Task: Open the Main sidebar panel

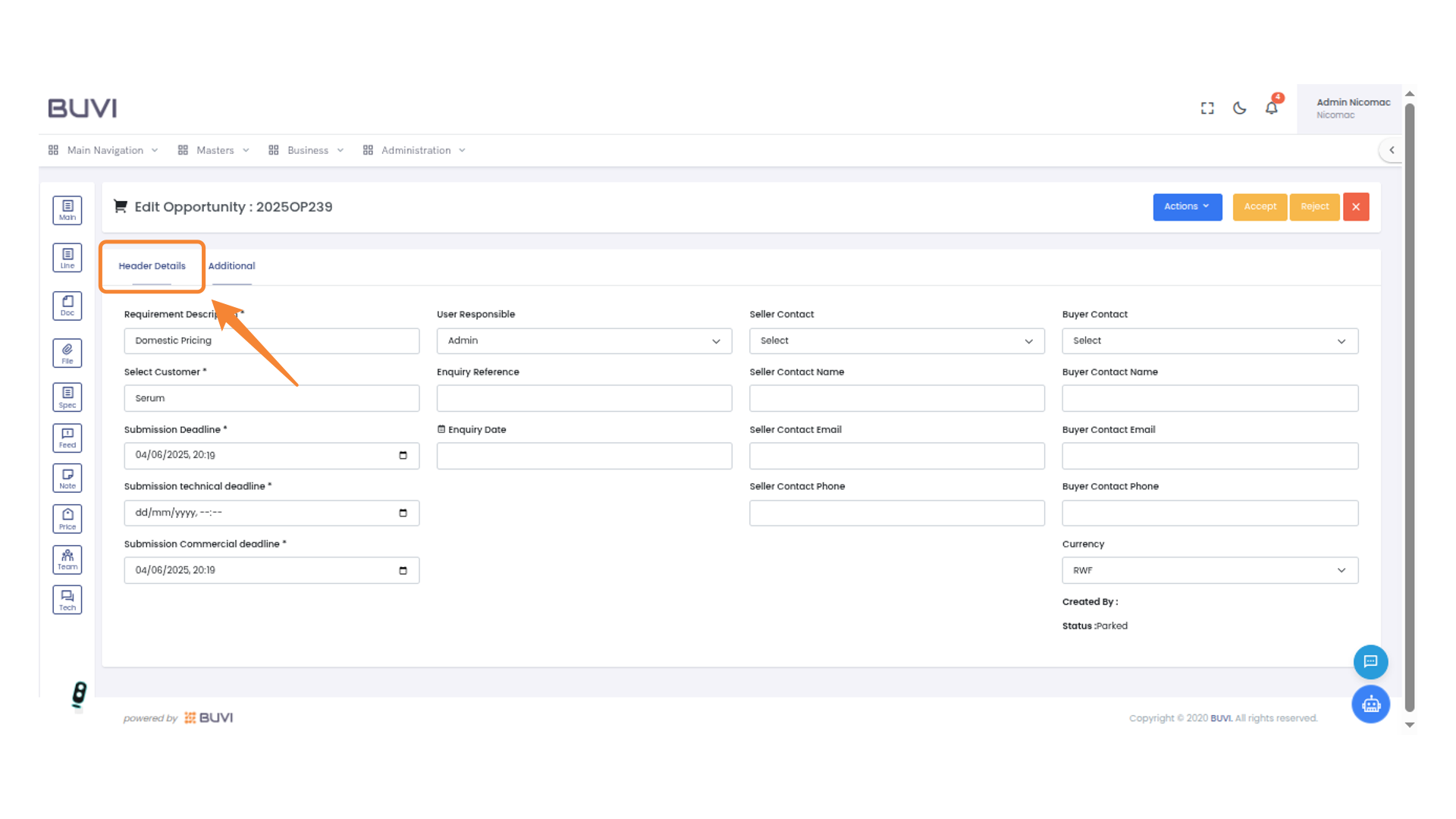Action: click(x=67, y=210)
